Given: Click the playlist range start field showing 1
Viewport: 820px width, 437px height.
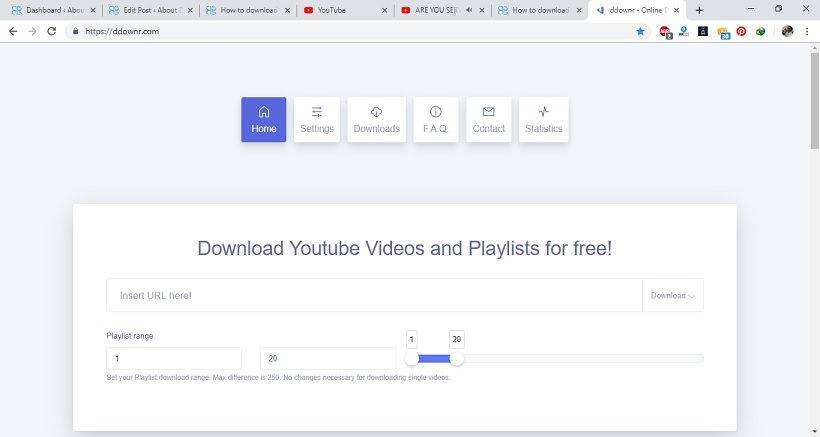Looking at the screenshot, I should pyautogui.click(x=174, y=359).
